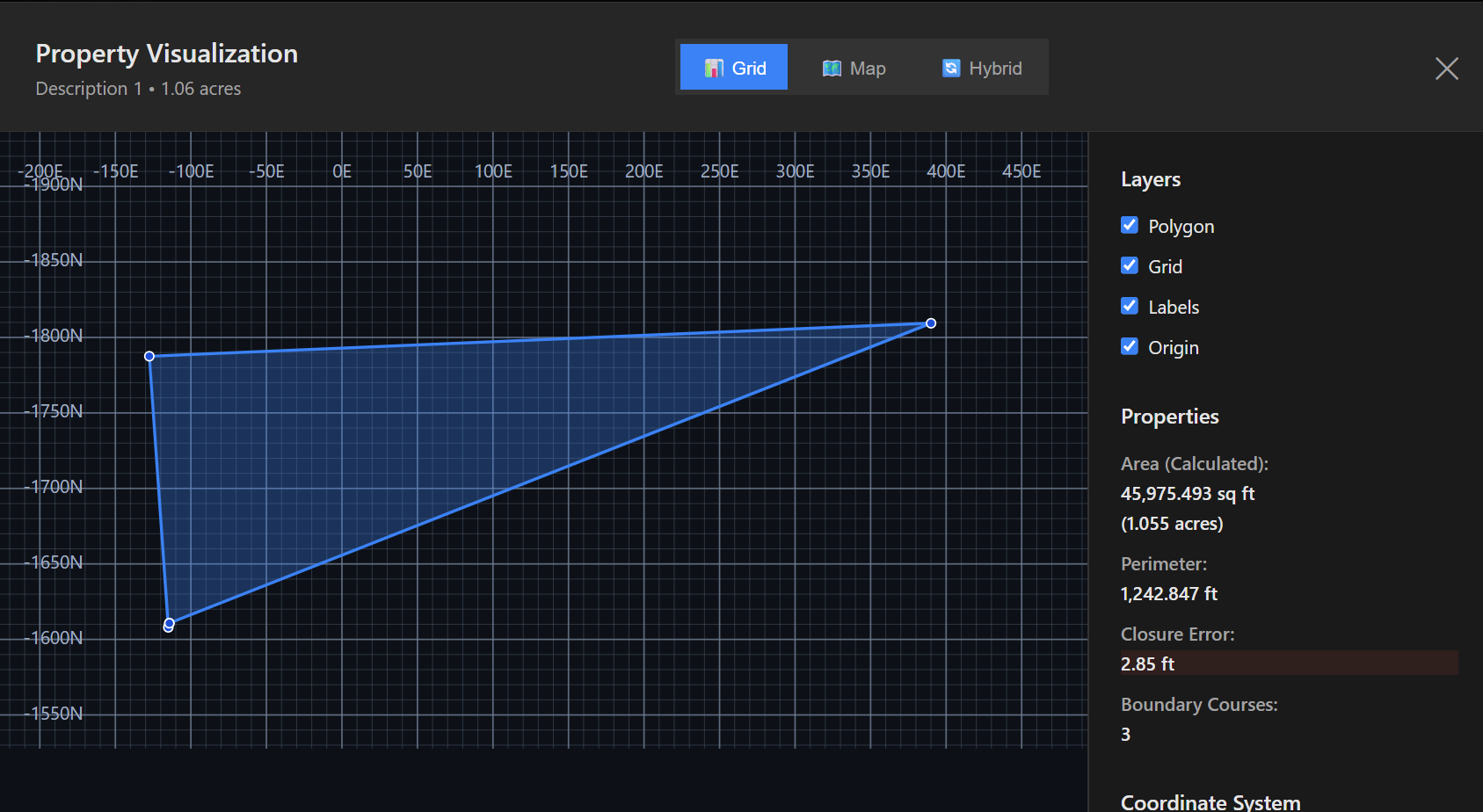Screen dimensions: 1483x812
Task: Uncheck the Polygon layer checkbox
Action: pyautogui.click(x=1130, y=226)
